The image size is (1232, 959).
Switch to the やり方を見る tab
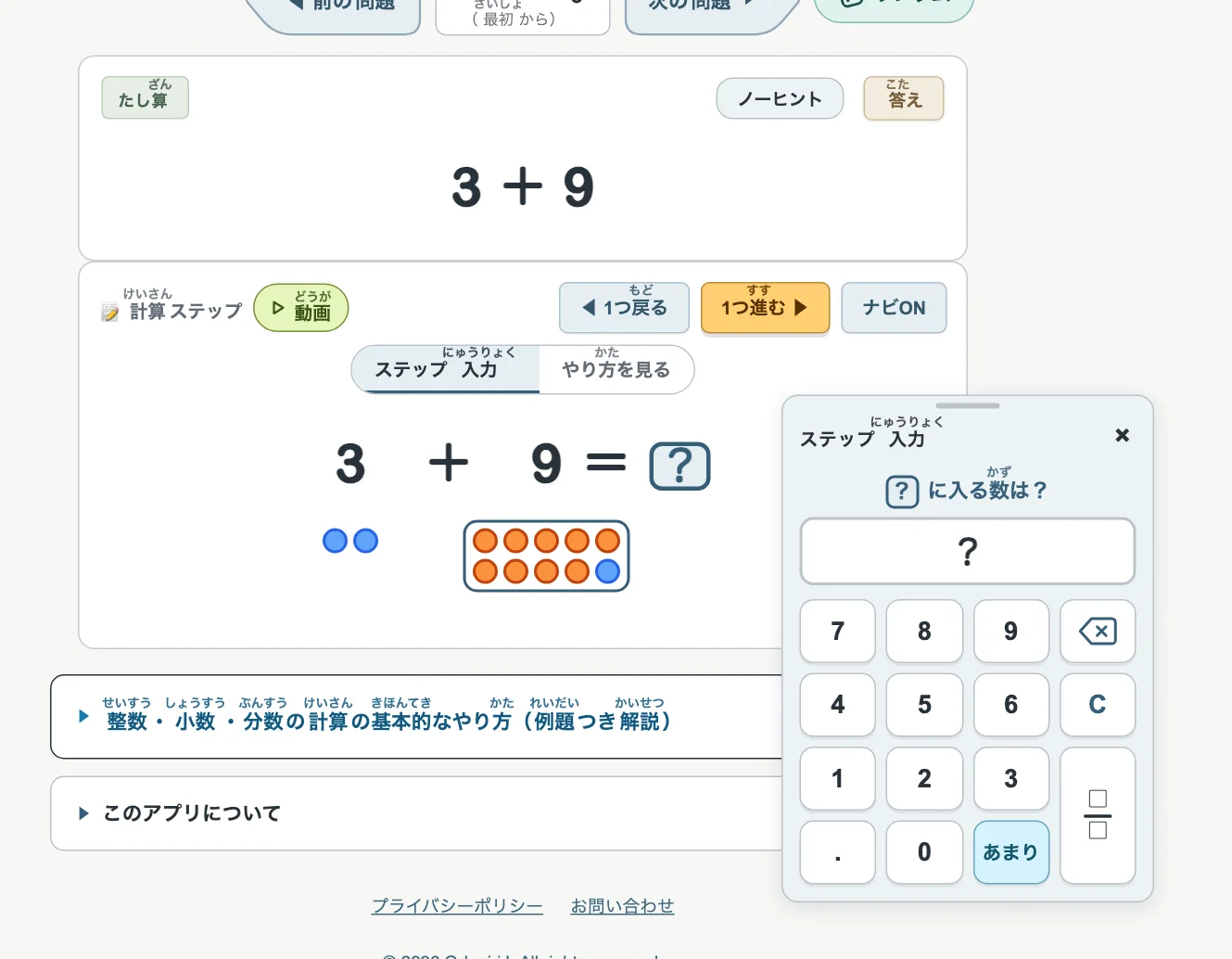point(616,369)
